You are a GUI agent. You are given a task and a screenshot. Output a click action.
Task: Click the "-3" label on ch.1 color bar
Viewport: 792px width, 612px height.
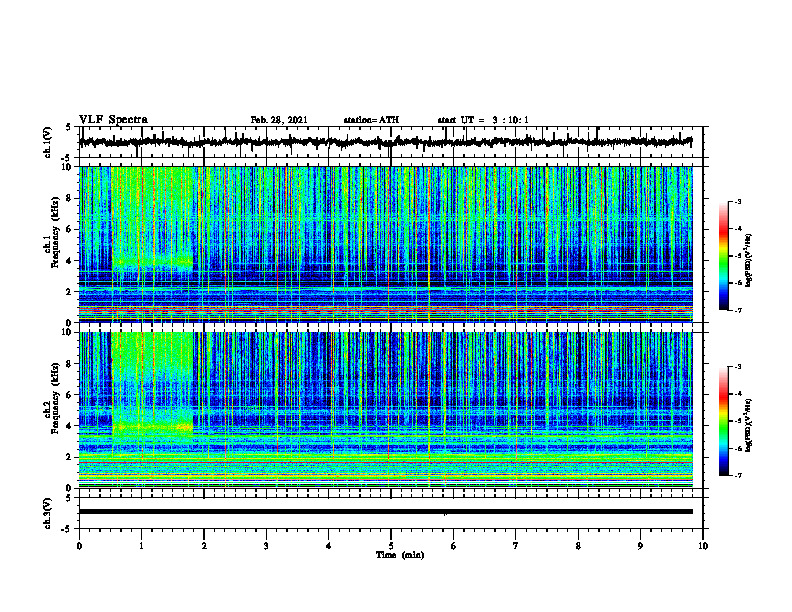tap(738, 201)
